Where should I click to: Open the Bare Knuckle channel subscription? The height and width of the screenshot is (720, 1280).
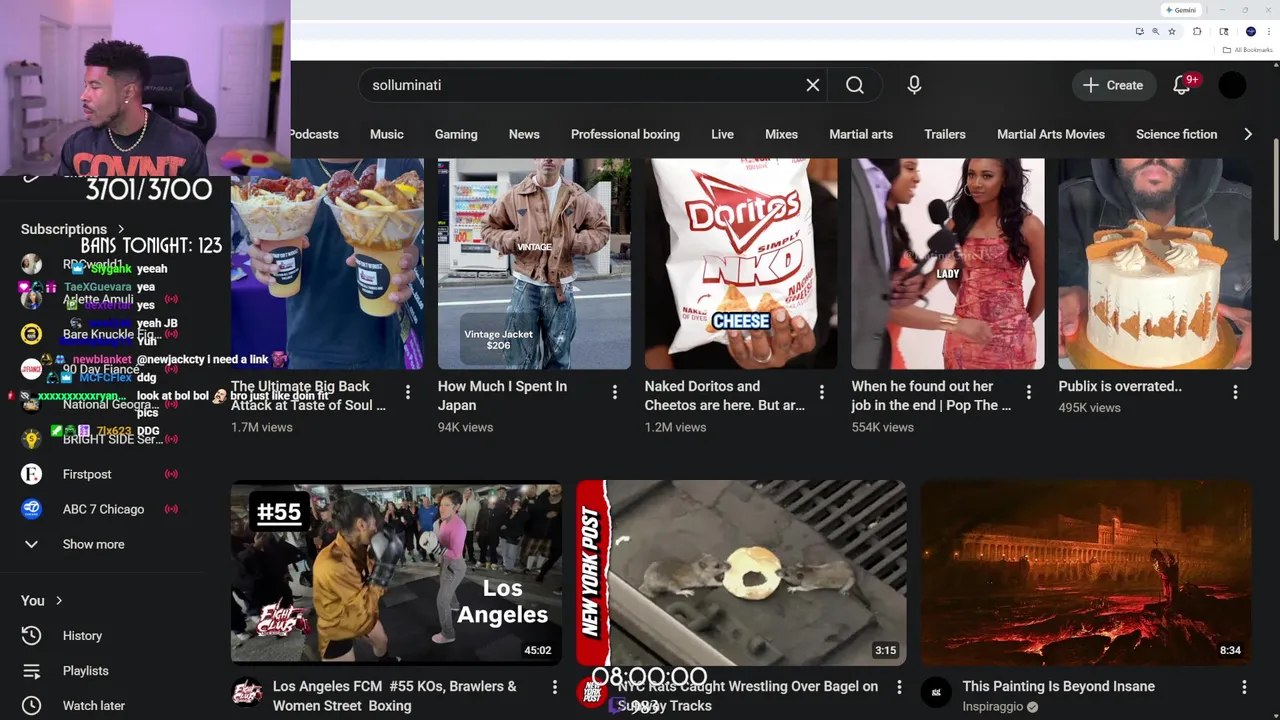click(100, 334)
